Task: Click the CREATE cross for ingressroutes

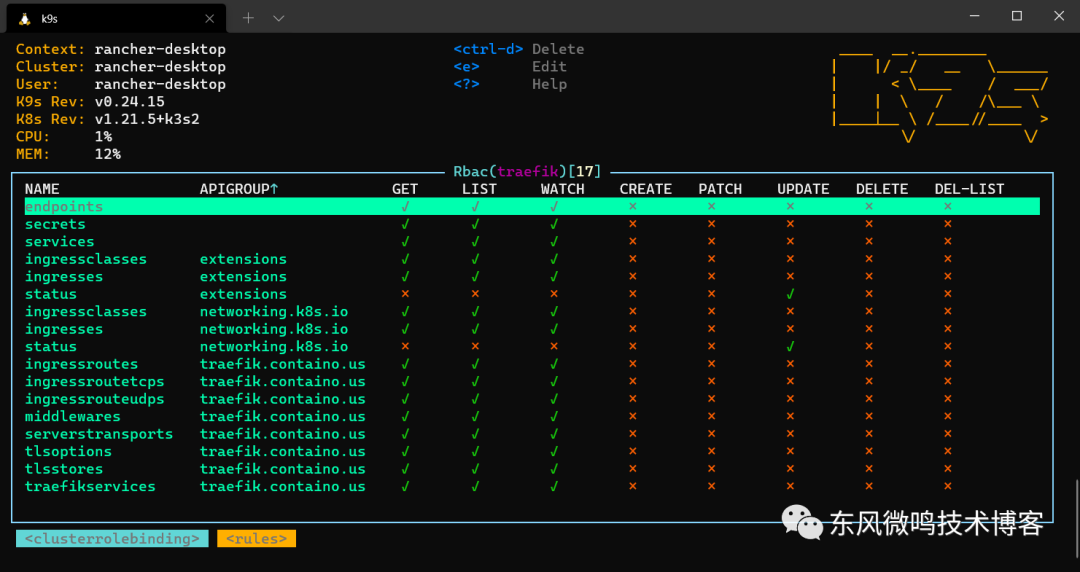Action: point(632,364)
